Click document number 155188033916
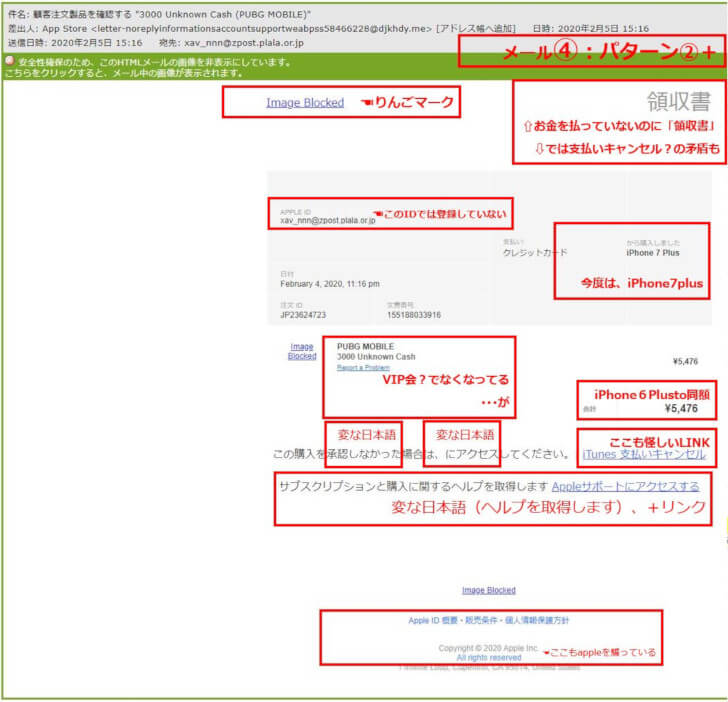Screen dimensions: 728x702 click(414, 315)
